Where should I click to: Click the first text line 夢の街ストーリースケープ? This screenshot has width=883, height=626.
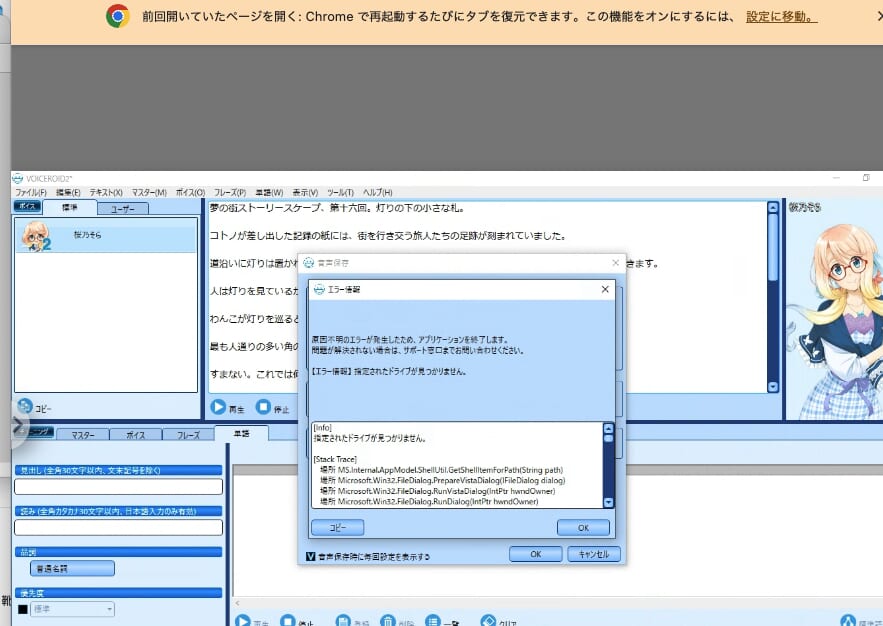click(x=337, y=208)
